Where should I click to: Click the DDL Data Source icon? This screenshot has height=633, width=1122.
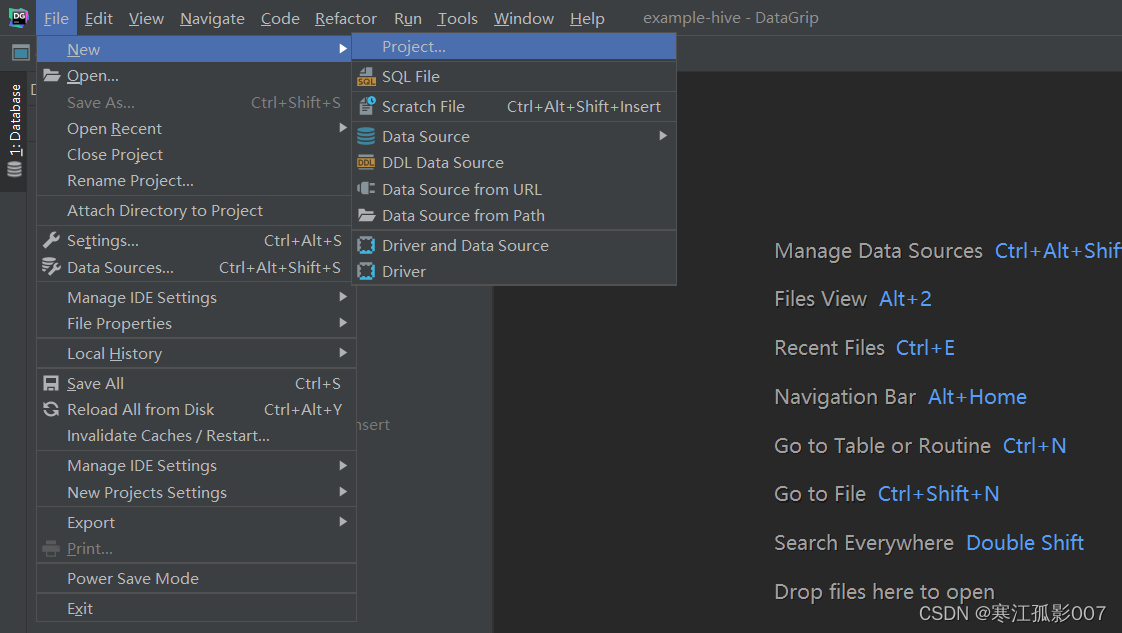(x=366, y=162)
